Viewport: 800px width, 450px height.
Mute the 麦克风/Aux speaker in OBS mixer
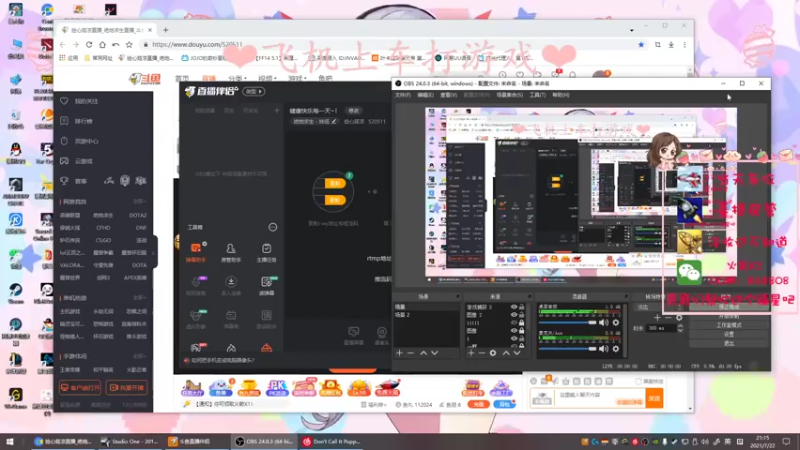click(604, 348)
